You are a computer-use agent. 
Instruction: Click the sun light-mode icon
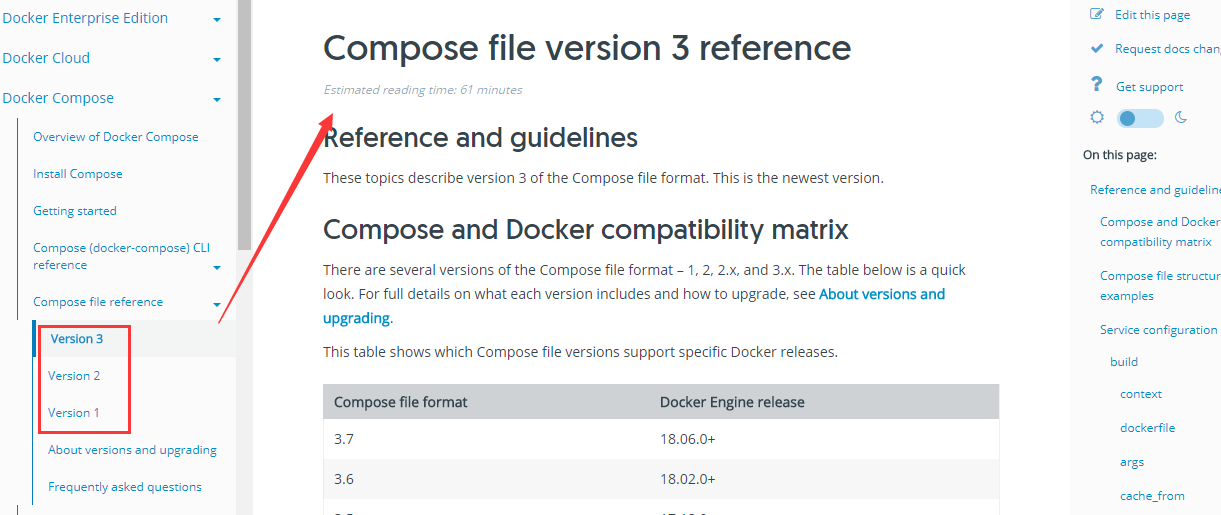(x=1097, y=118)
